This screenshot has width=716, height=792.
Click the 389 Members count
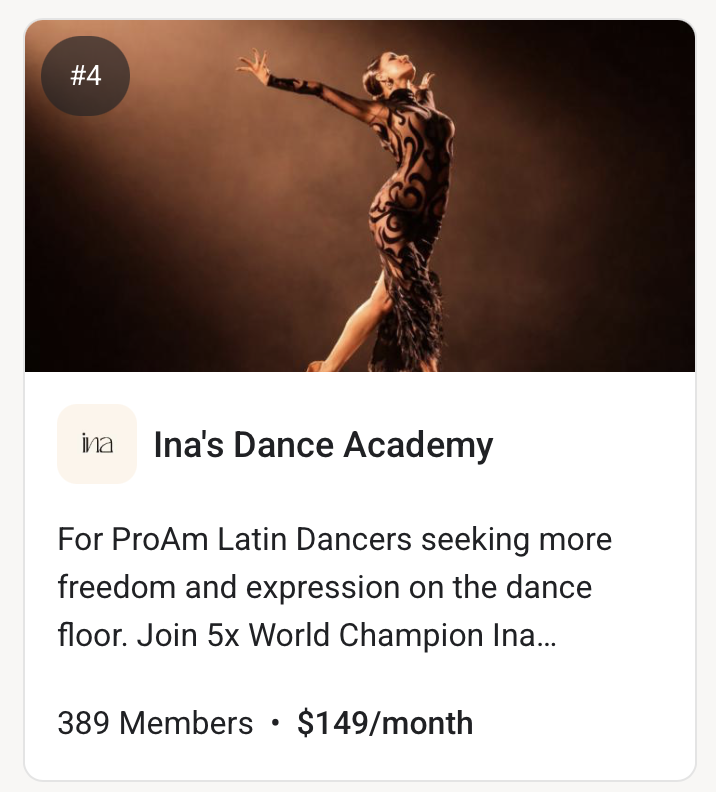click(x=155, y=723)
